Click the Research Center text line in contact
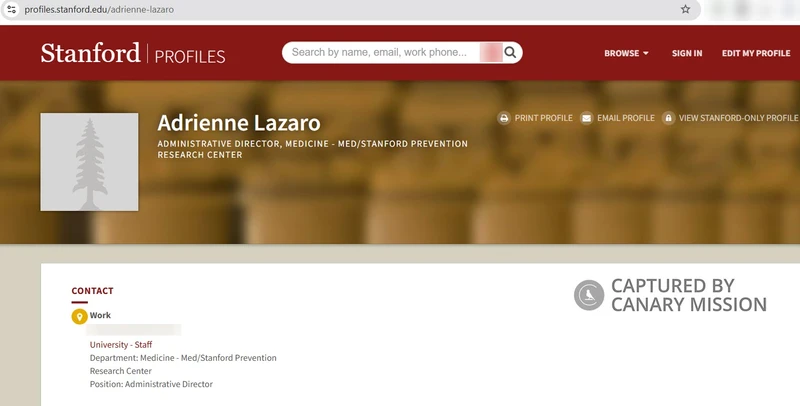The width and height of the screenshot is (800, 406). (120, 371)
